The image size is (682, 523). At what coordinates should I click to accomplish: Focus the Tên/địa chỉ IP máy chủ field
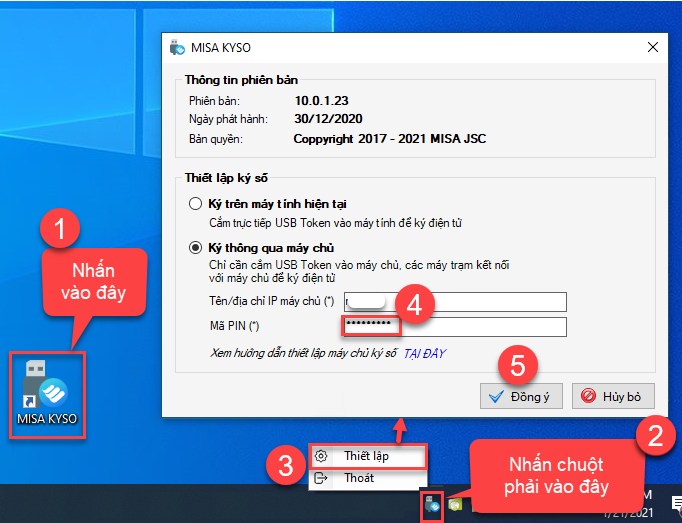point(455,302)
